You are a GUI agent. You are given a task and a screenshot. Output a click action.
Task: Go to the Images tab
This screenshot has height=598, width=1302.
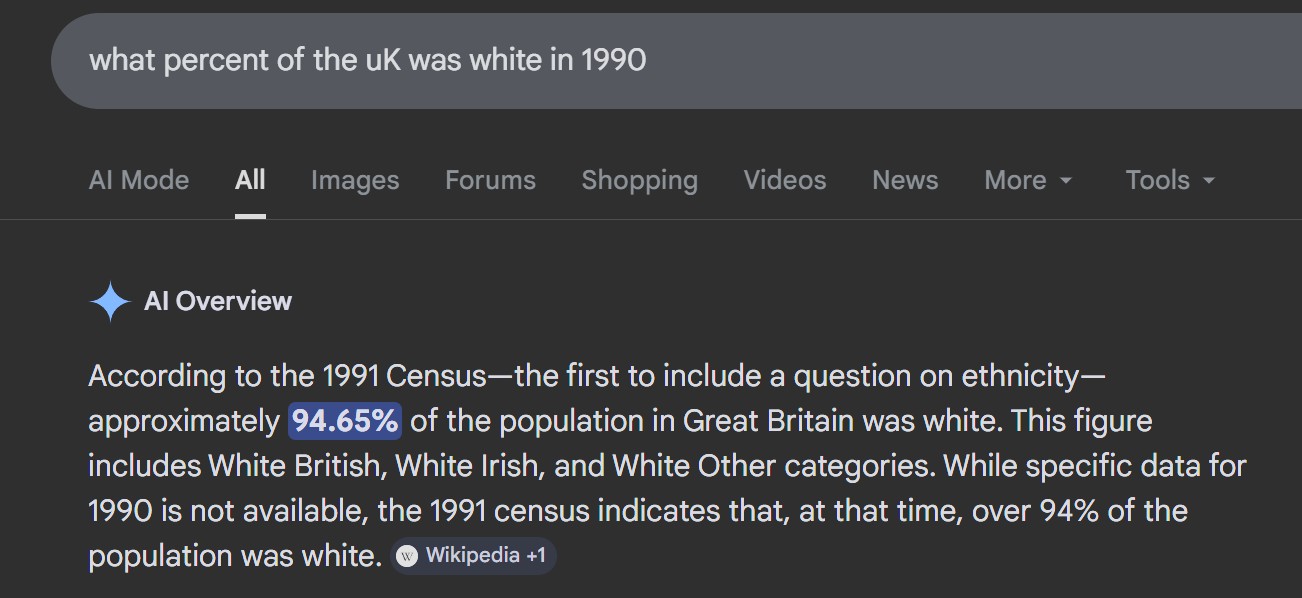(x=355, y=180)
